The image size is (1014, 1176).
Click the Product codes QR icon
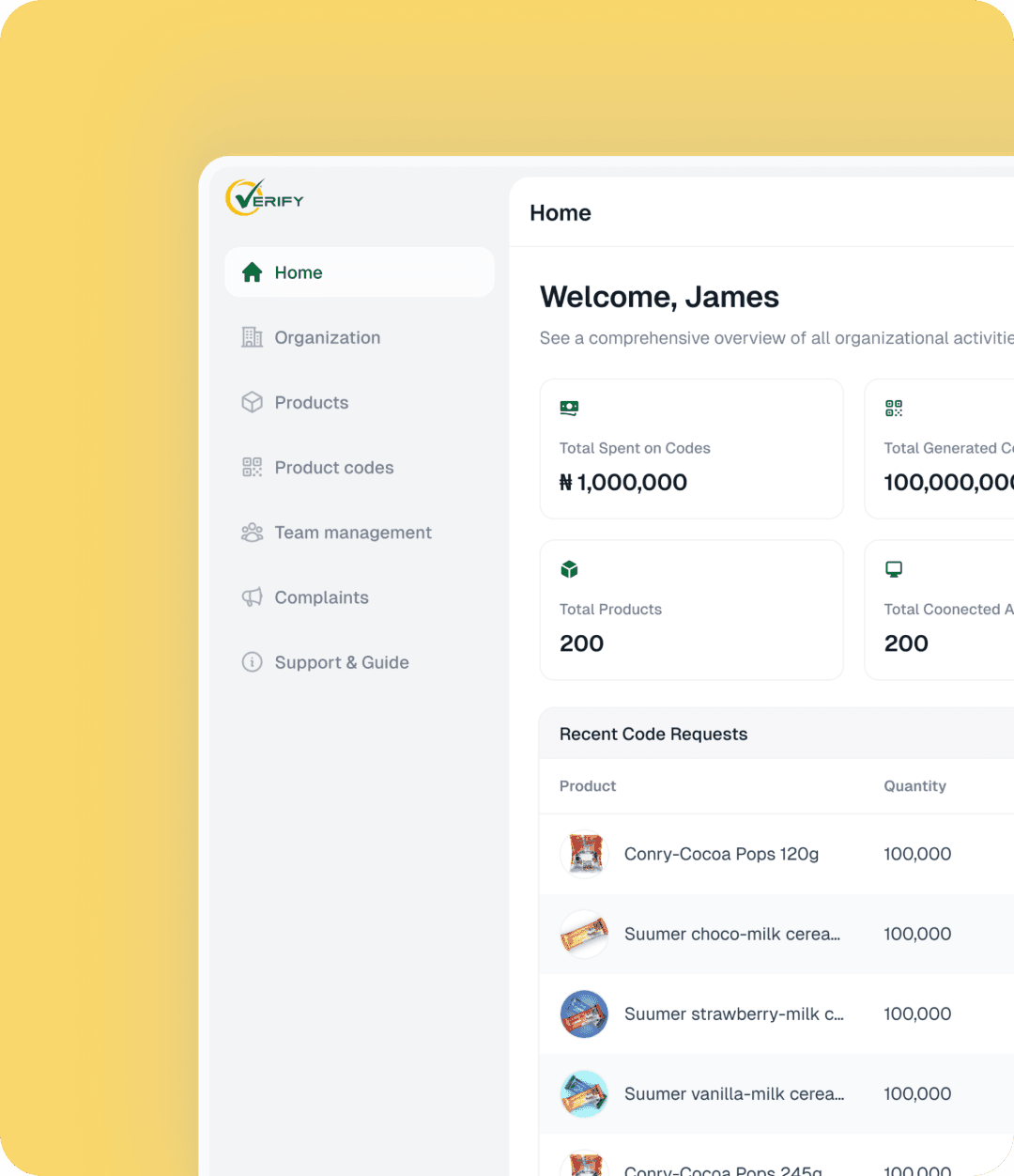click(252, 467)
